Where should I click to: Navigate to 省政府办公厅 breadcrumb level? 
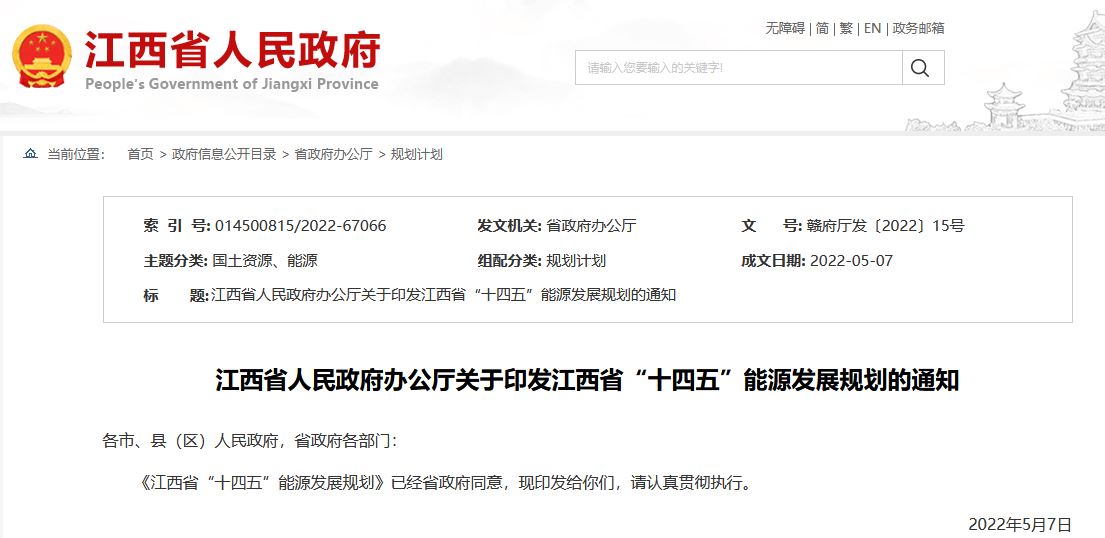(x=333, y=154)
